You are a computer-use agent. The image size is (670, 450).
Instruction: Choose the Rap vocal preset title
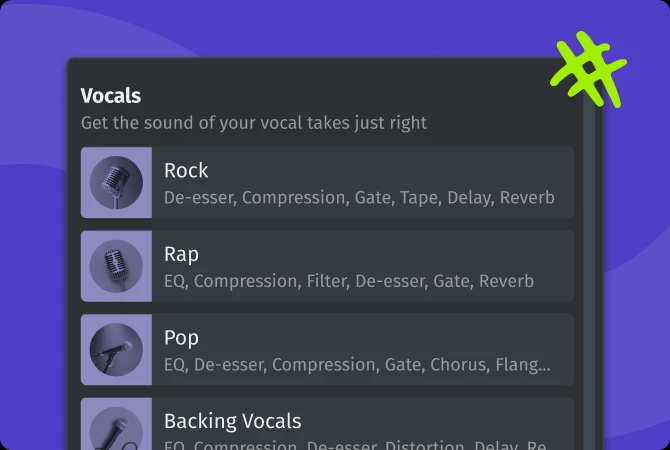181,254
